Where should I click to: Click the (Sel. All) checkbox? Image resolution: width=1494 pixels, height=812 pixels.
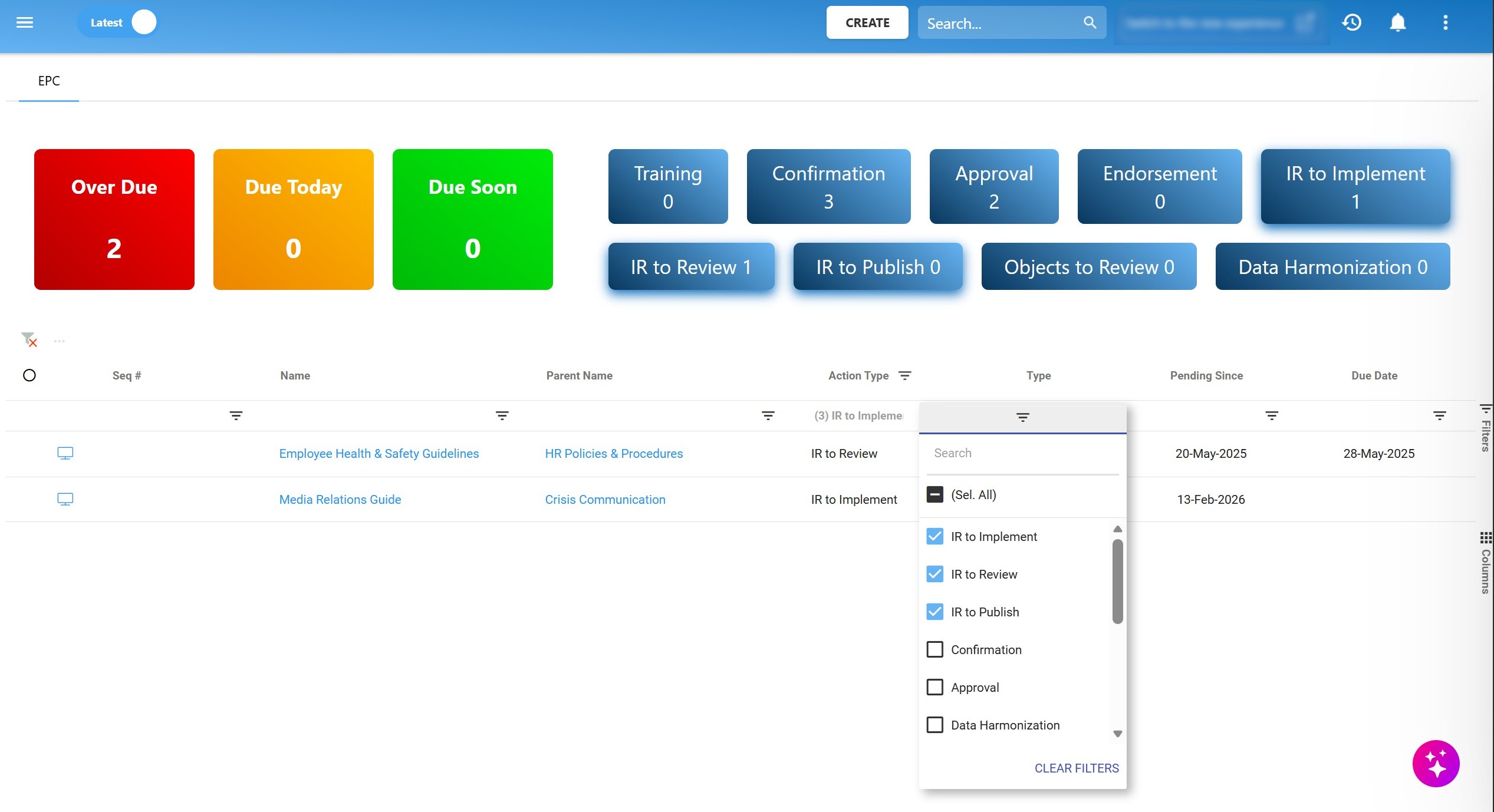click(x=934, y=494)
